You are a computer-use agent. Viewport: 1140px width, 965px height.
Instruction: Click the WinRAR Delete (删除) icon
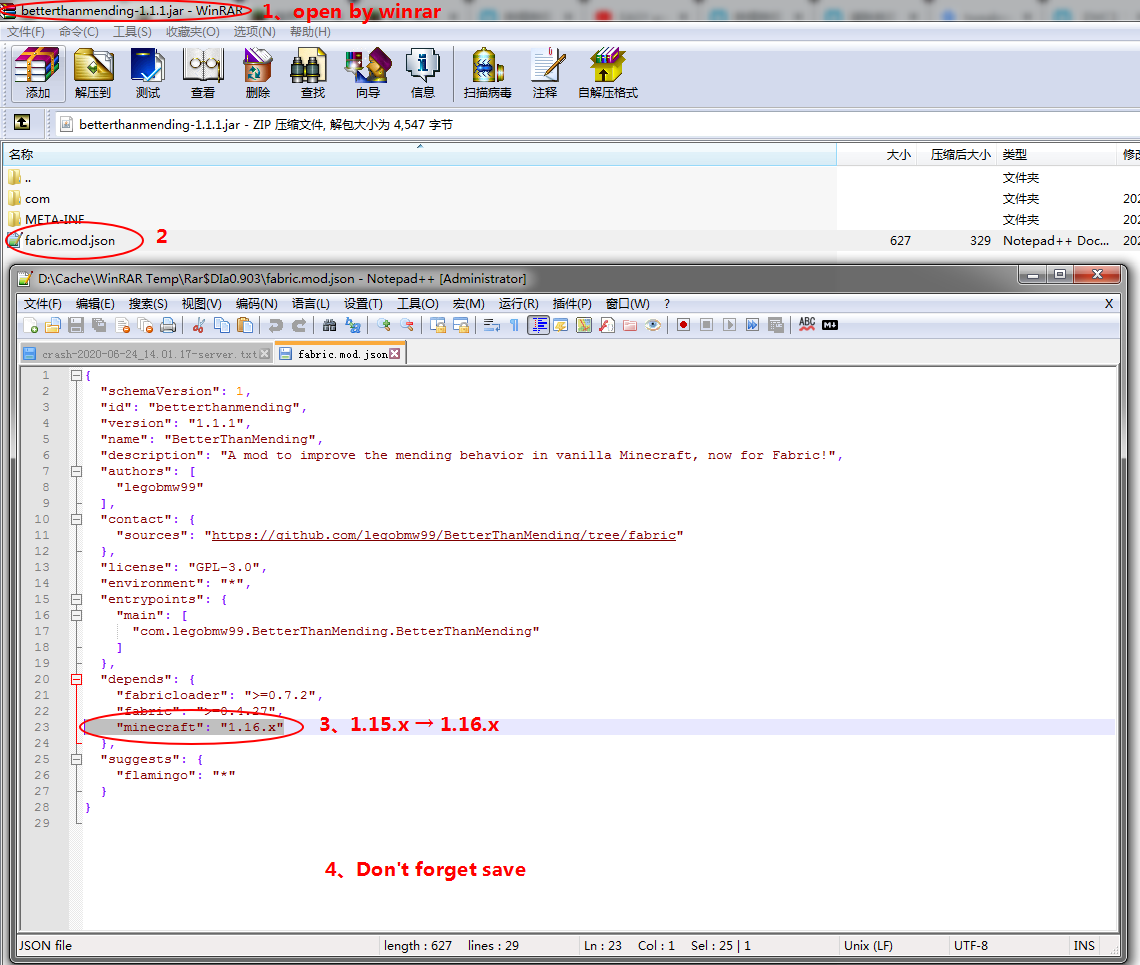pyautogui.click(x=258, y=73)
